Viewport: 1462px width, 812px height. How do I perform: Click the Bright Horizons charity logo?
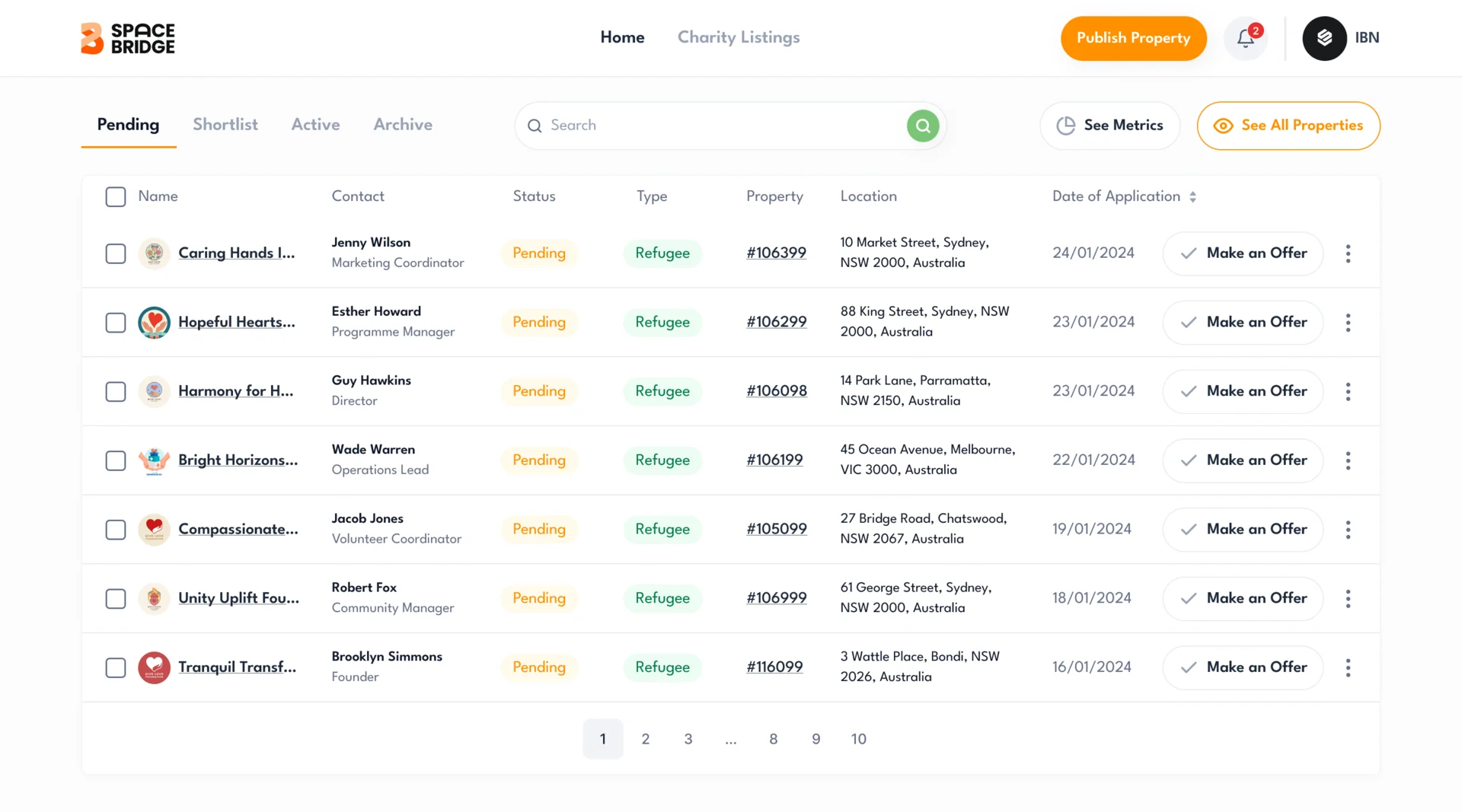(x=154, y=460)
